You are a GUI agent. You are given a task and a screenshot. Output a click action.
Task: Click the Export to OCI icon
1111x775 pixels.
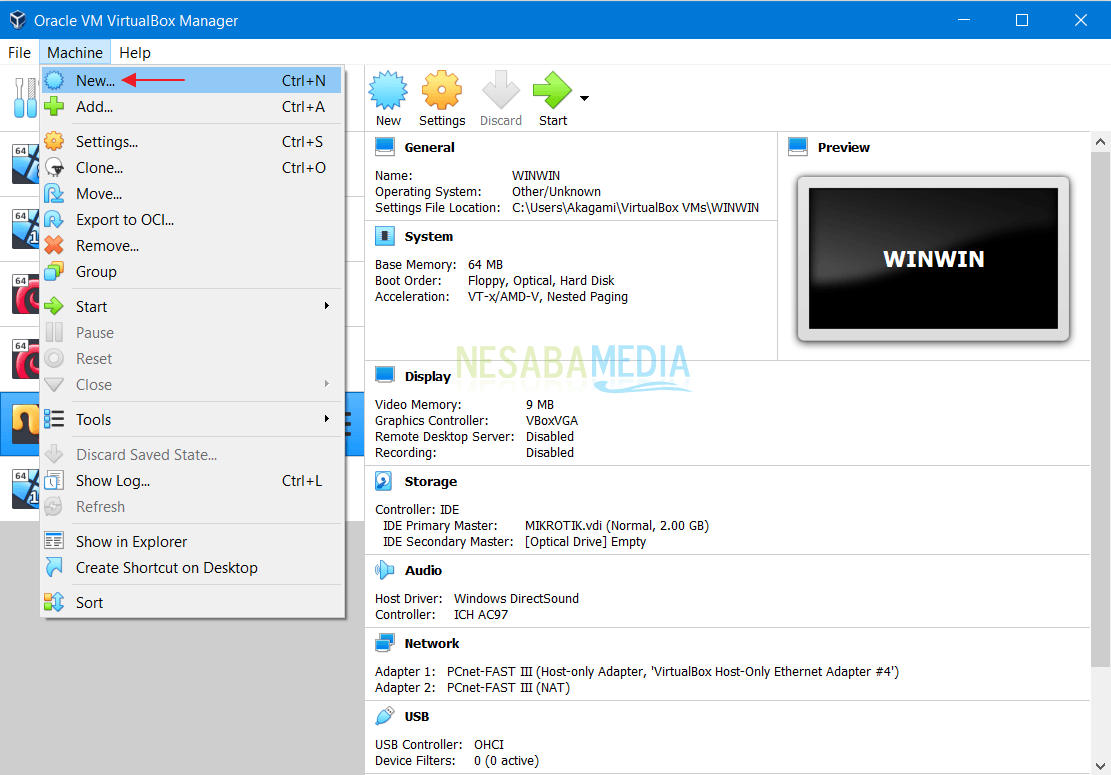[x=55, y=220]
